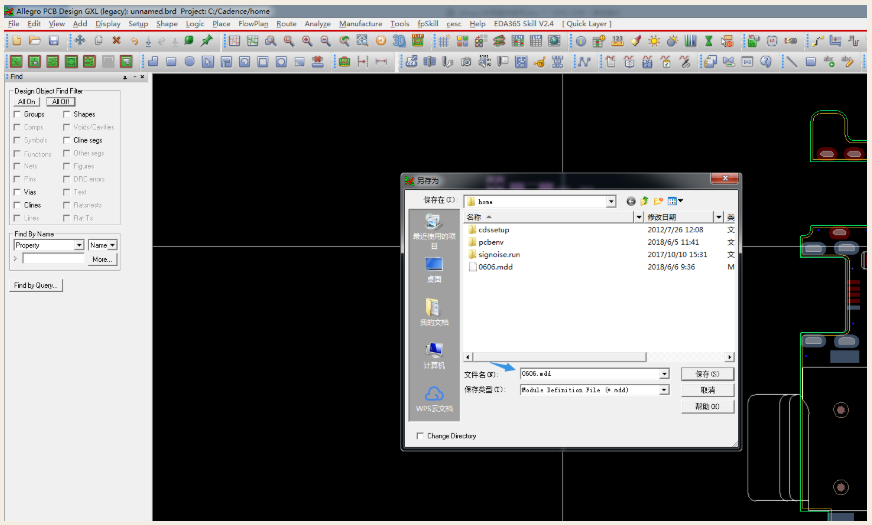Click the file list horizontal scrollbar
Screen dimensions: 872x525
click(x=598, y=357)
